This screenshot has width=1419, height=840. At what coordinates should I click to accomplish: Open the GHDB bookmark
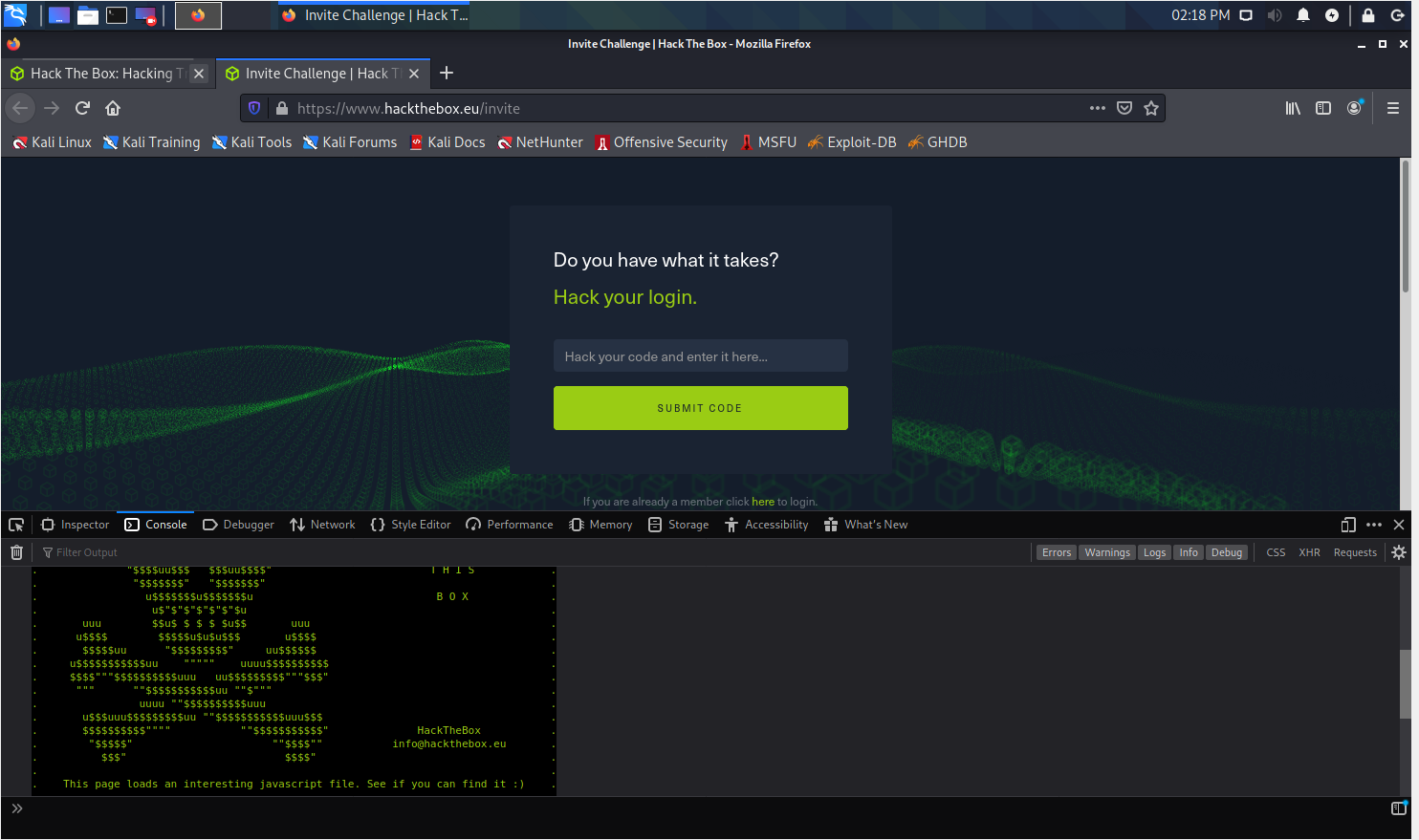(938, 142)
